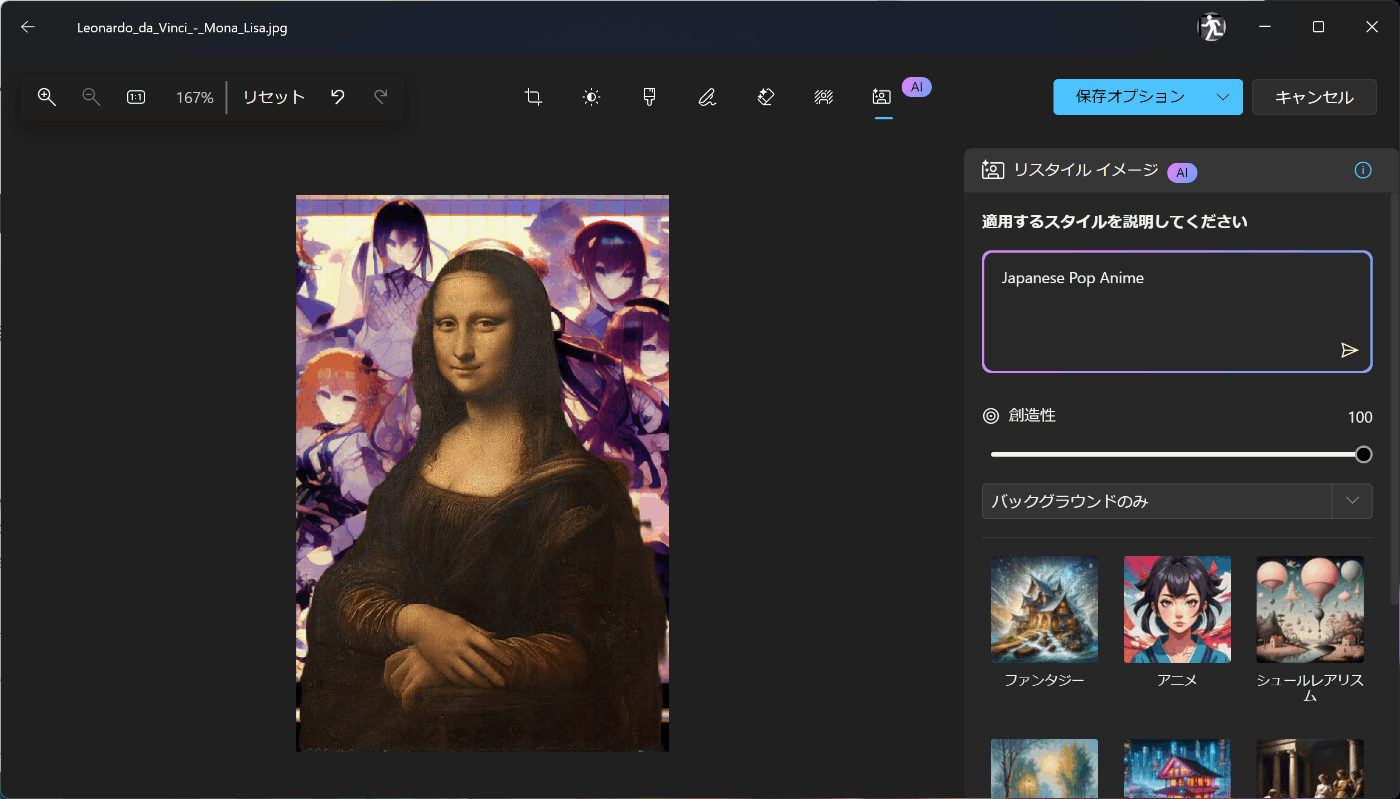Click the creativity value 100

point(1360,417)
